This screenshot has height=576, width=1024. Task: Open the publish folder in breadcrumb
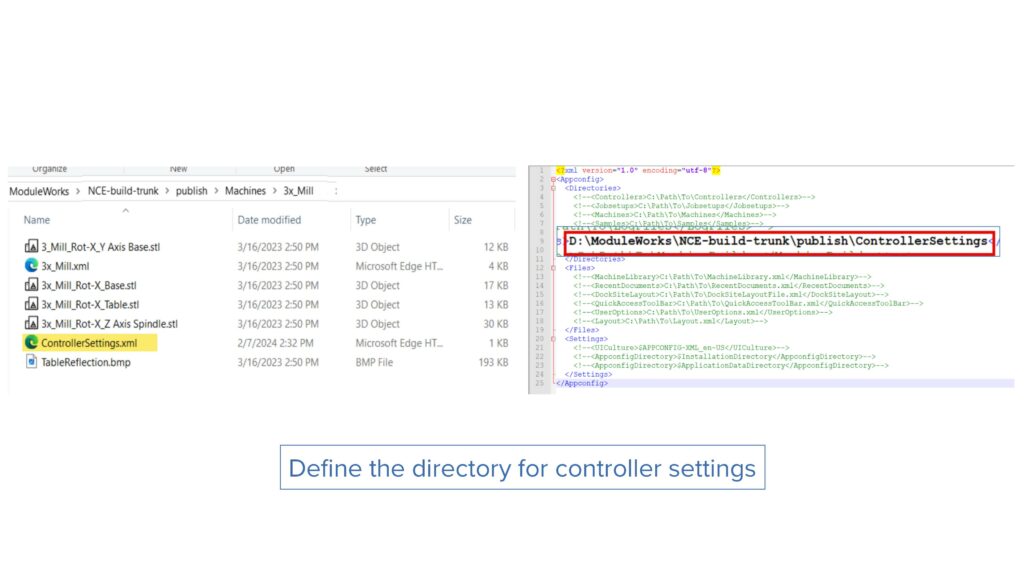(x=191, y=191)
